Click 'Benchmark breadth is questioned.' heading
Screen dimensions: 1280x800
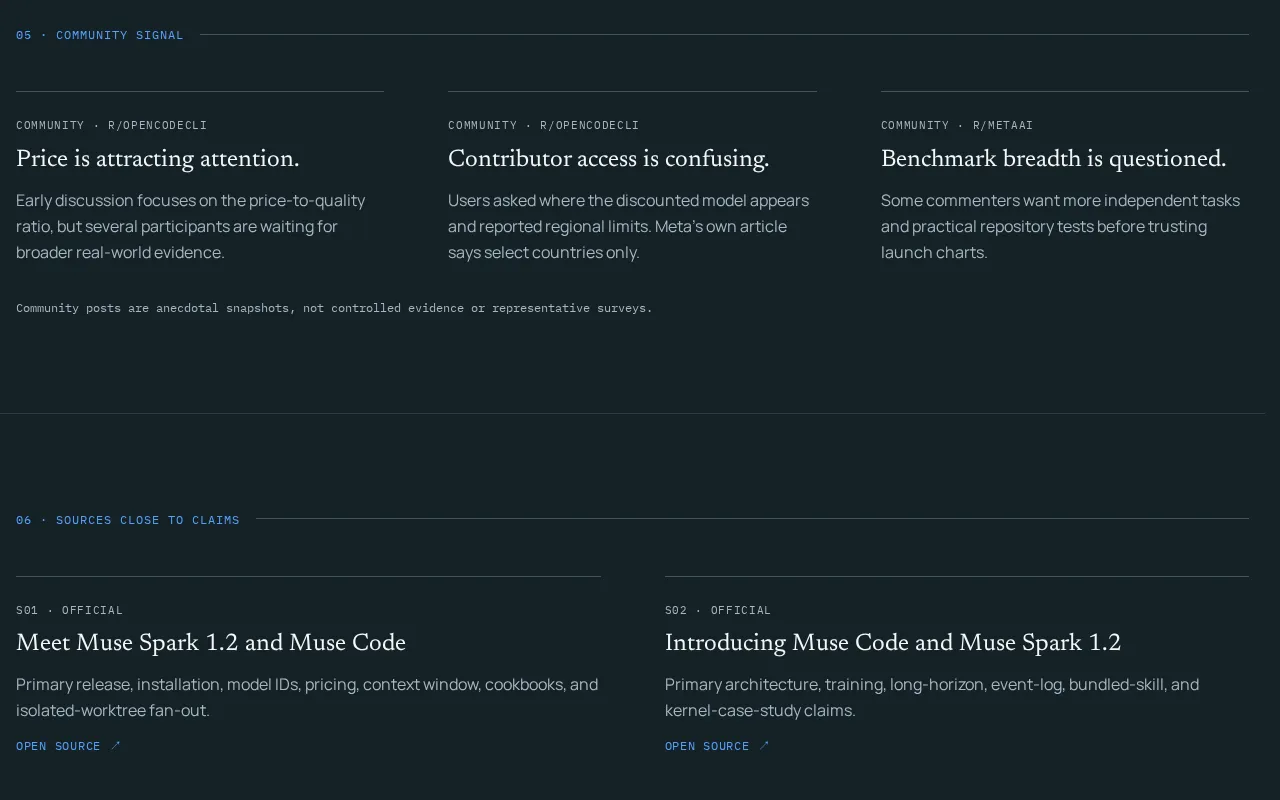click(1053, 158)
